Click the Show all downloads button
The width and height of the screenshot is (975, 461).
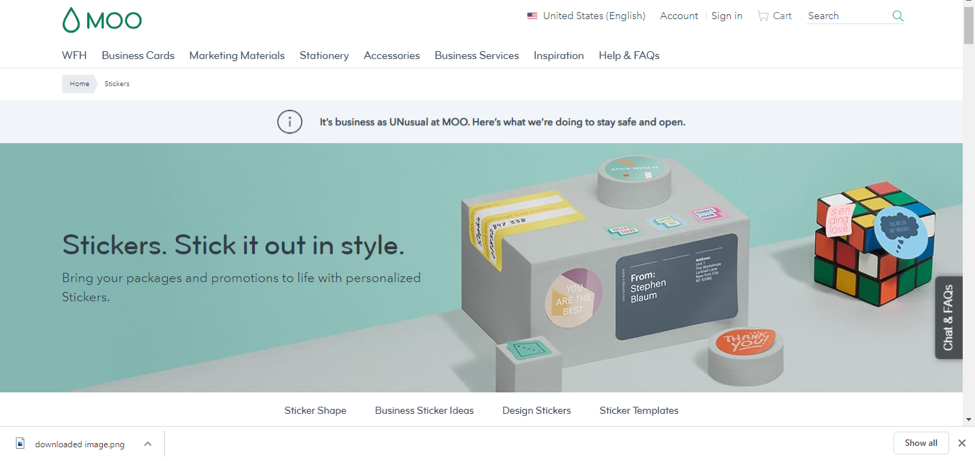pyautogui.click(x=921, y=443)
